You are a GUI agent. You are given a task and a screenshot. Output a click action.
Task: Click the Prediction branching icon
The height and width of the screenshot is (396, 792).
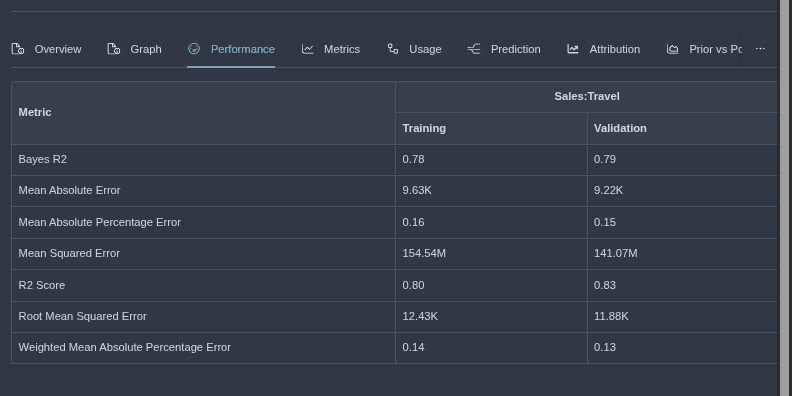coord(474,49)
